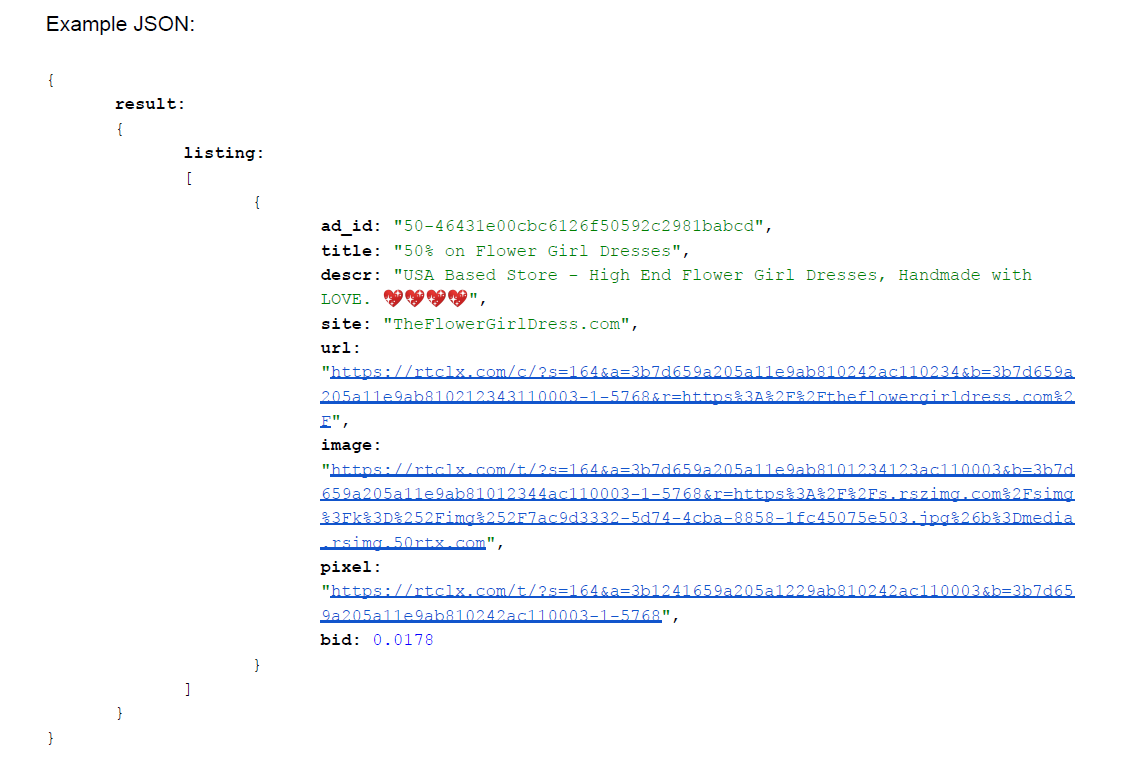The height and width of the screenshot is (764, 1131).
Task: Open the rtclx.com/c/ url link
Action: pyautogui.click(x=697, y=396)
